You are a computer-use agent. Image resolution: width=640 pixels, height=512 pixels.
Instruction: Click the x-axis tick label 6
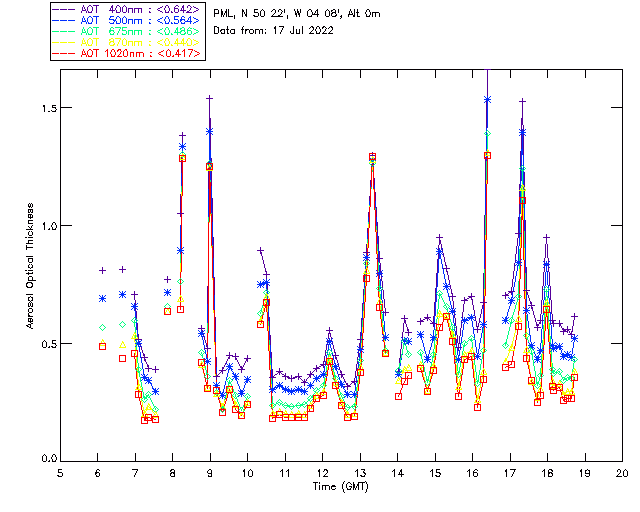coord(98,473)
